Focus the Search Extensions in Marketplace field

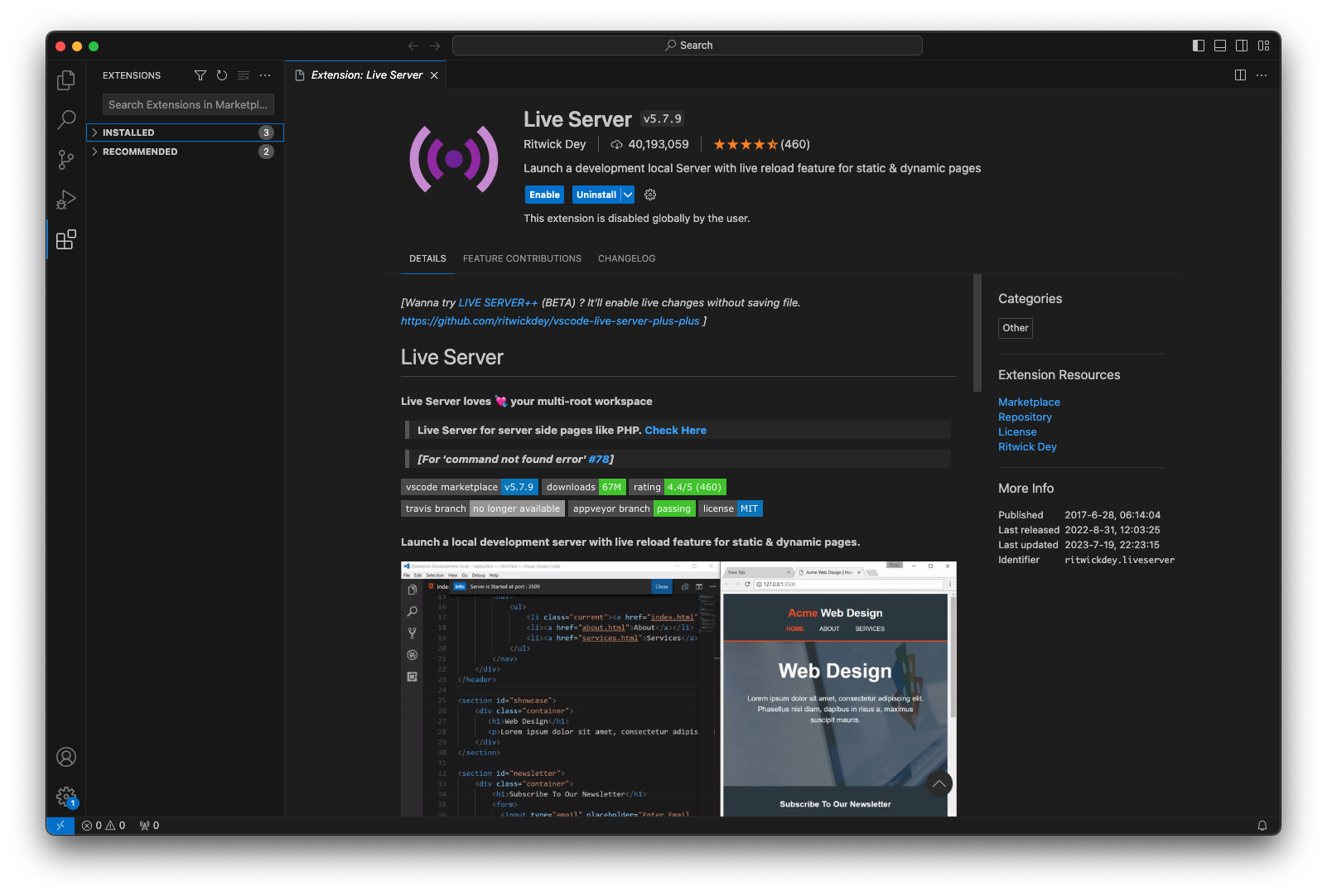[x=188, y=105]
